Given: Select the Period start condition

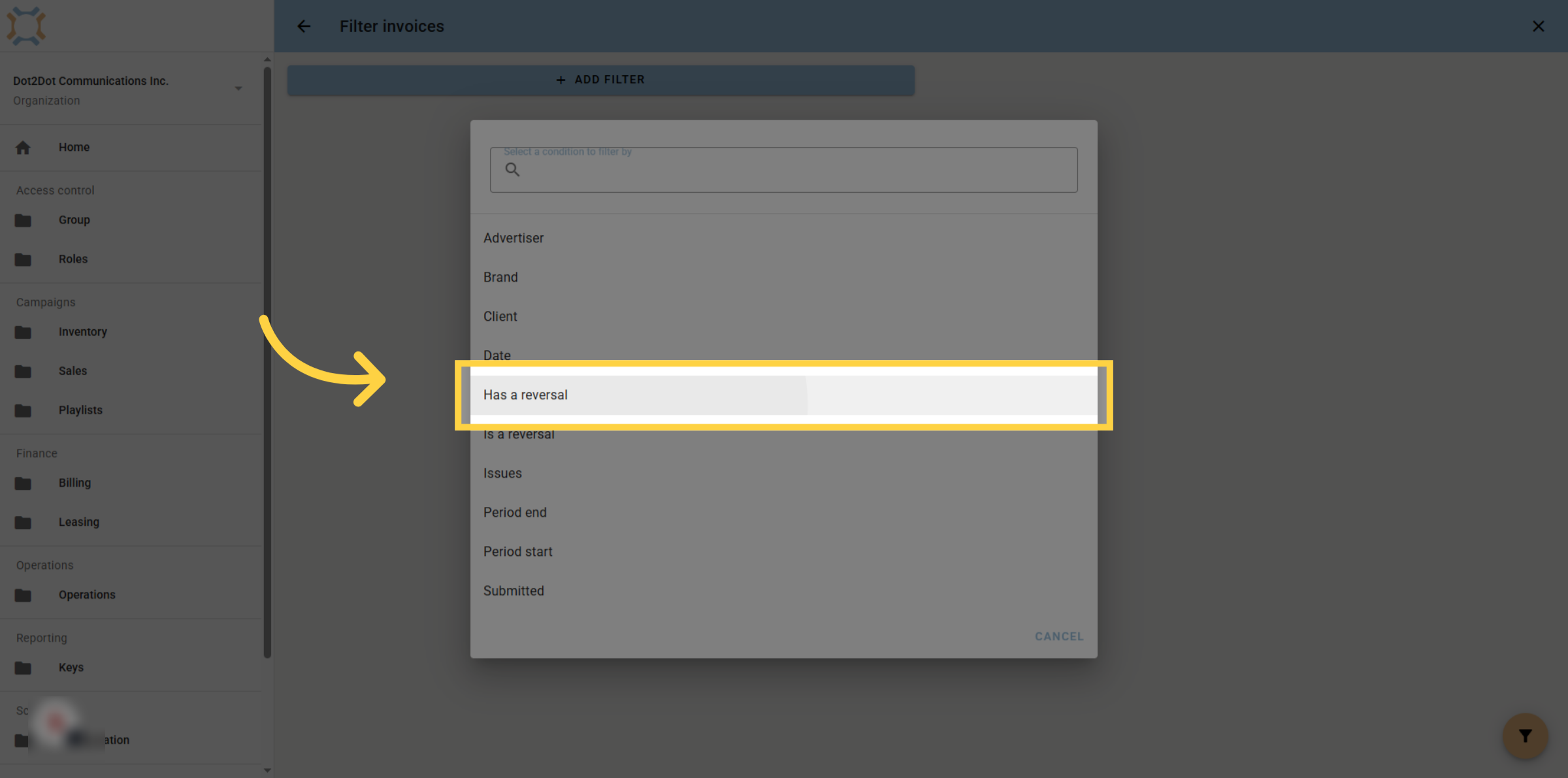Looking at the screenshot, I should coord(784,552).
